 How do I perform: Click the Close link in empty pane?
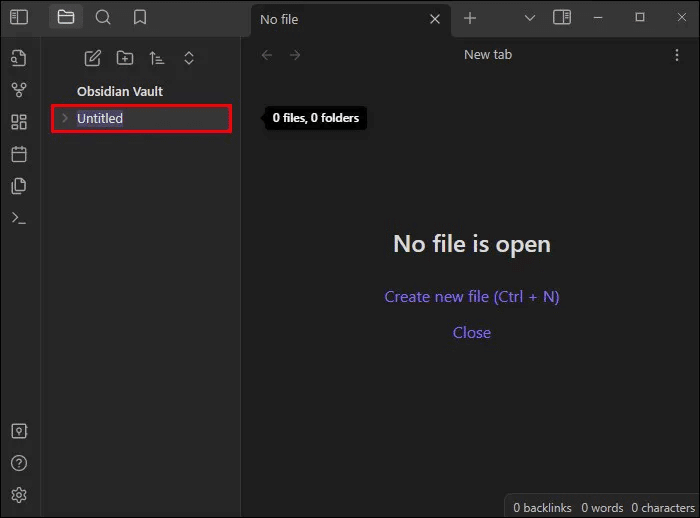pyautogui.click(x=471, y=332)
